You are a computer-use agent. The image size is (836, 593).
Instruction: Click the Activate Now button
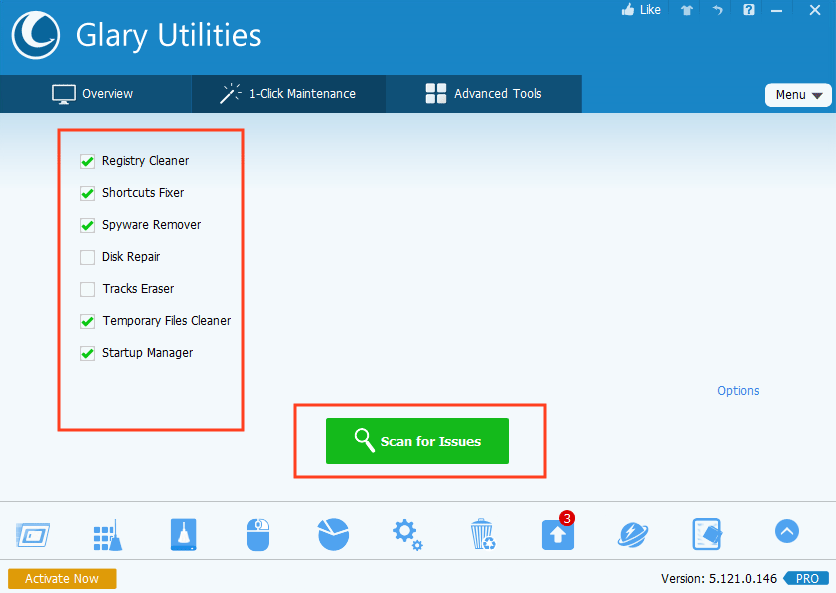tap(62, 579)
